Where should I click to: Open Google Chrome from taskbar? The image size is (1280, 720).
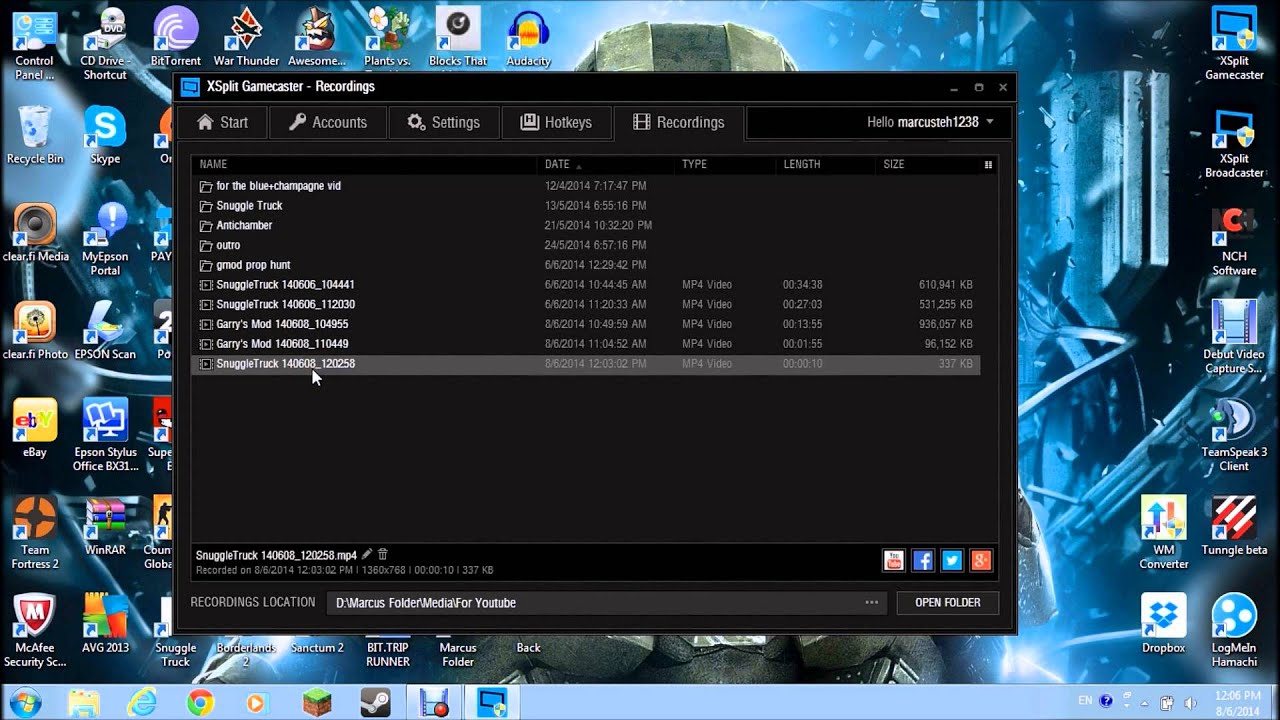(x=200, y=702)
